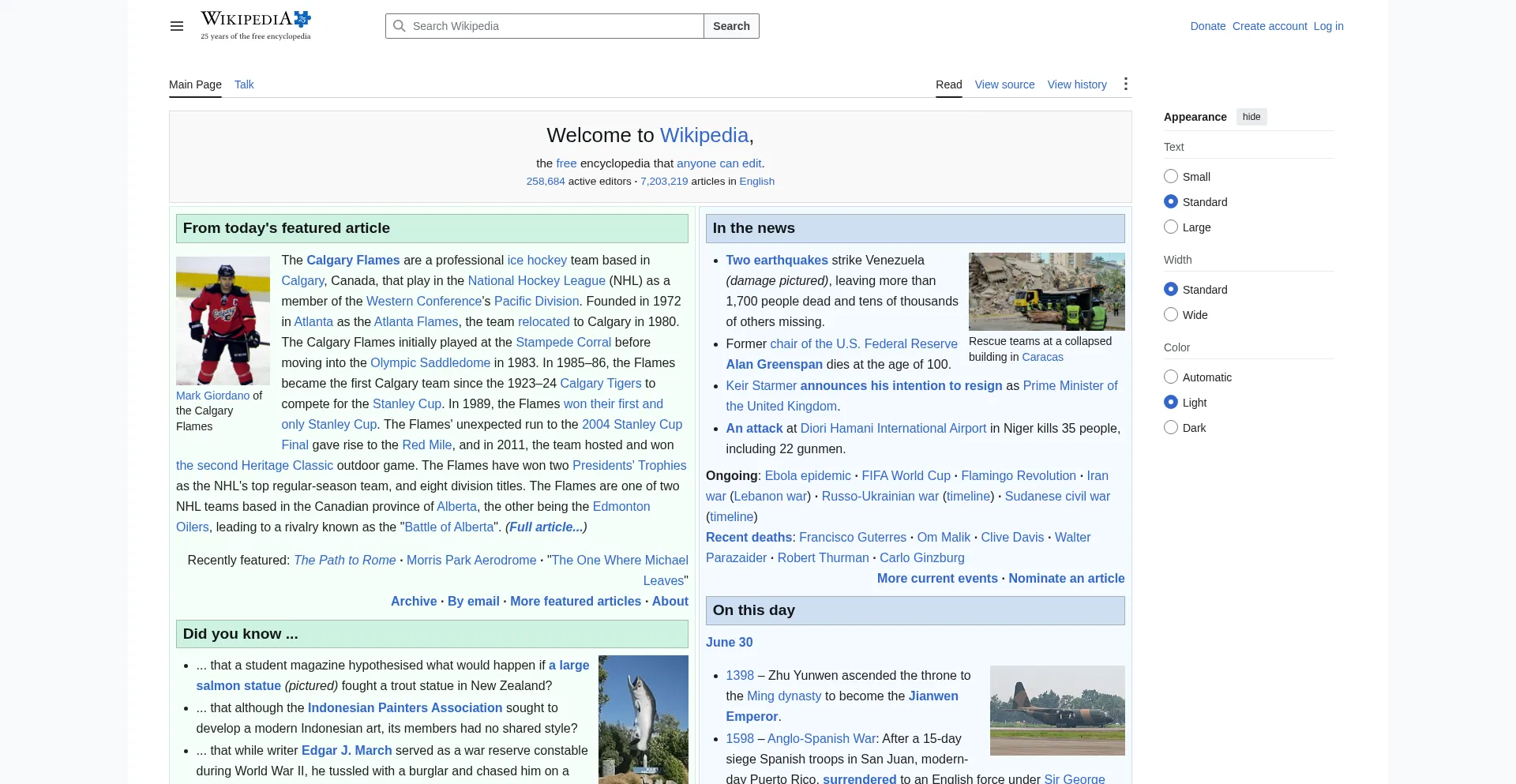Open the collapsed building photo in Caracas

(x=1047, y=291)
